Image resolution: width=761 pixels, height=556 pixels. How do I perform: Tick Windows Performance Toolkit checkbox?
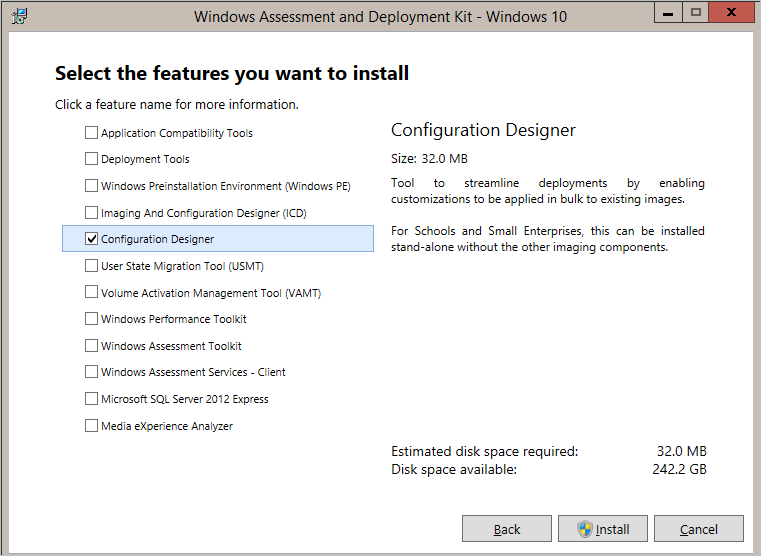[x=91, y=319]
